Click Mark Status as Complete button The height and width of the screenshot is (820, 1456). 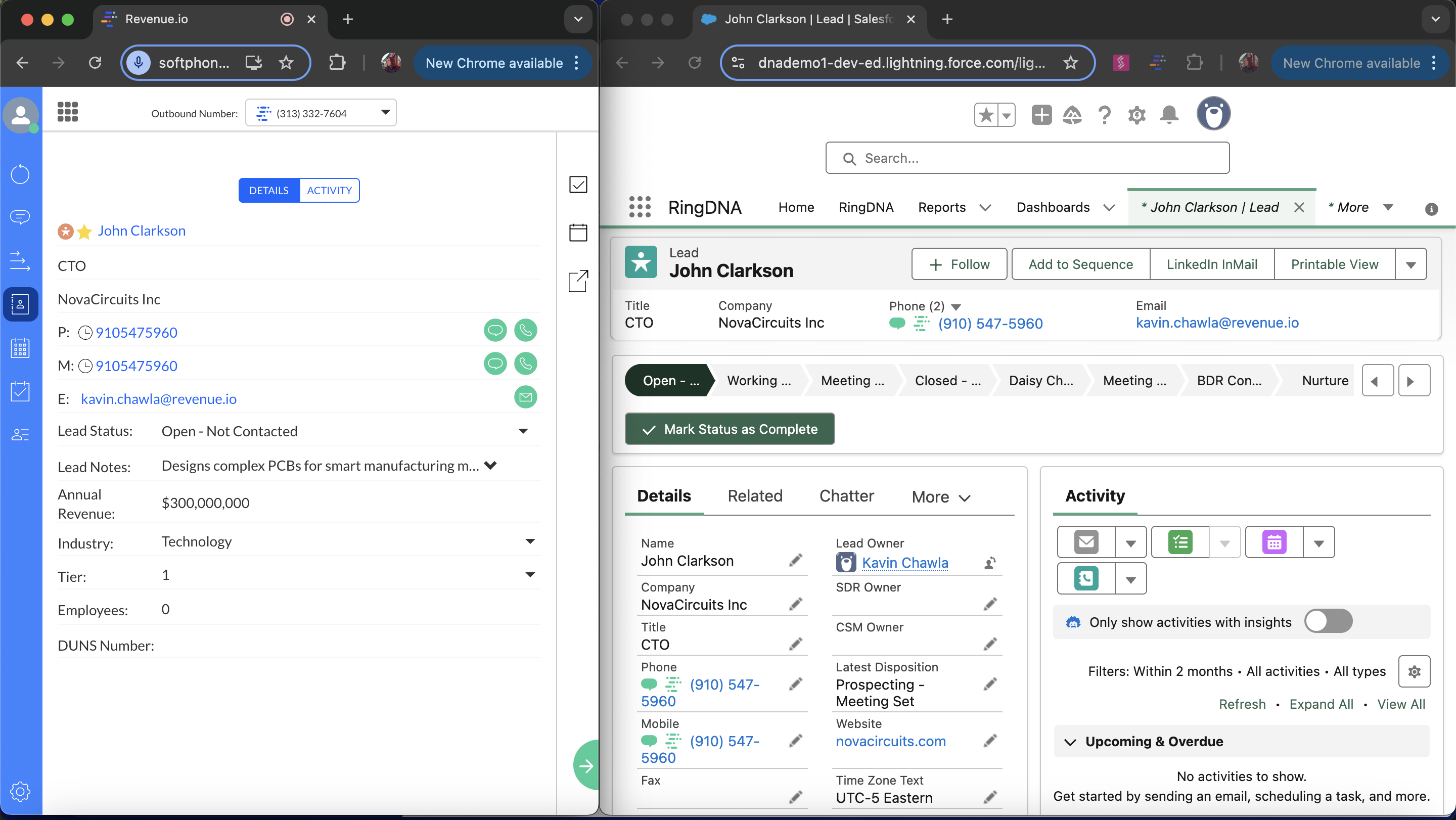coord(729,430)
